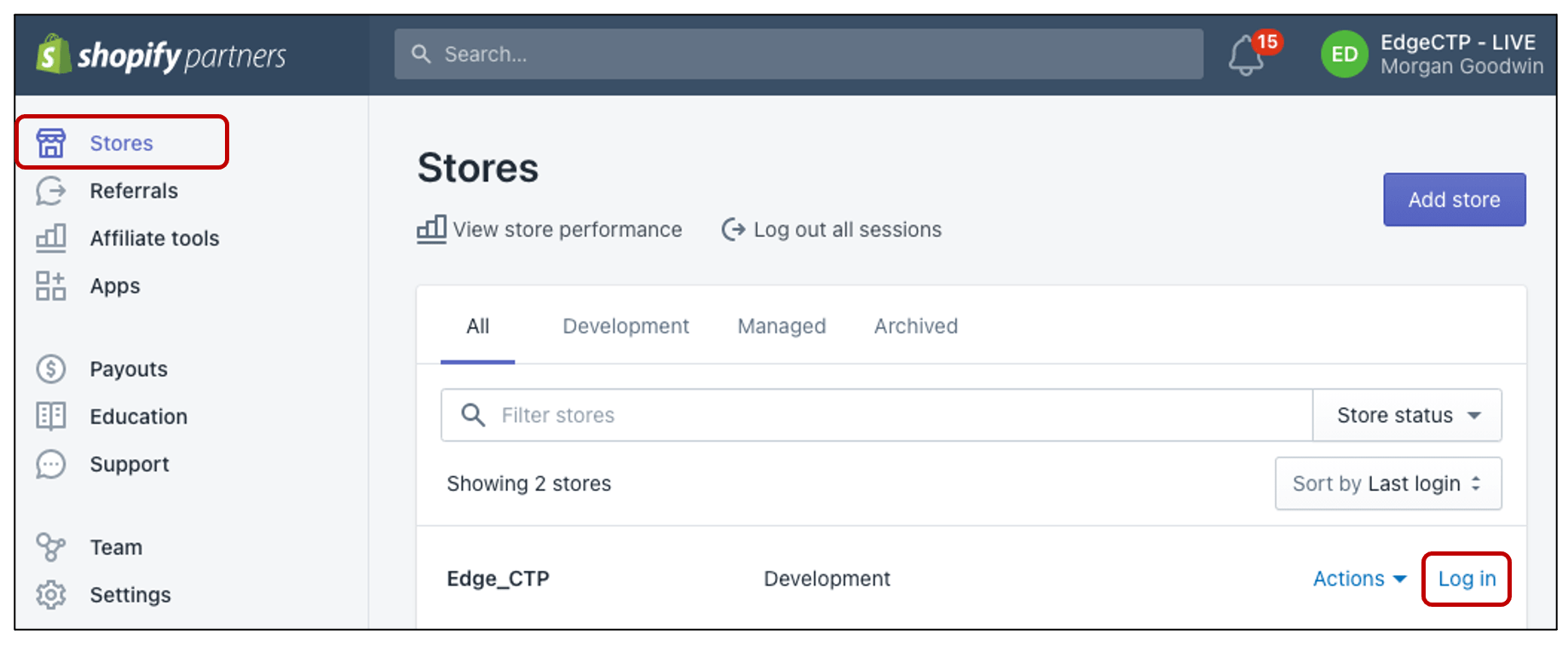The width and height of the screenshot is (1568, 646).
Task: Click the Team nodes icon
Action: coord(51,547)
